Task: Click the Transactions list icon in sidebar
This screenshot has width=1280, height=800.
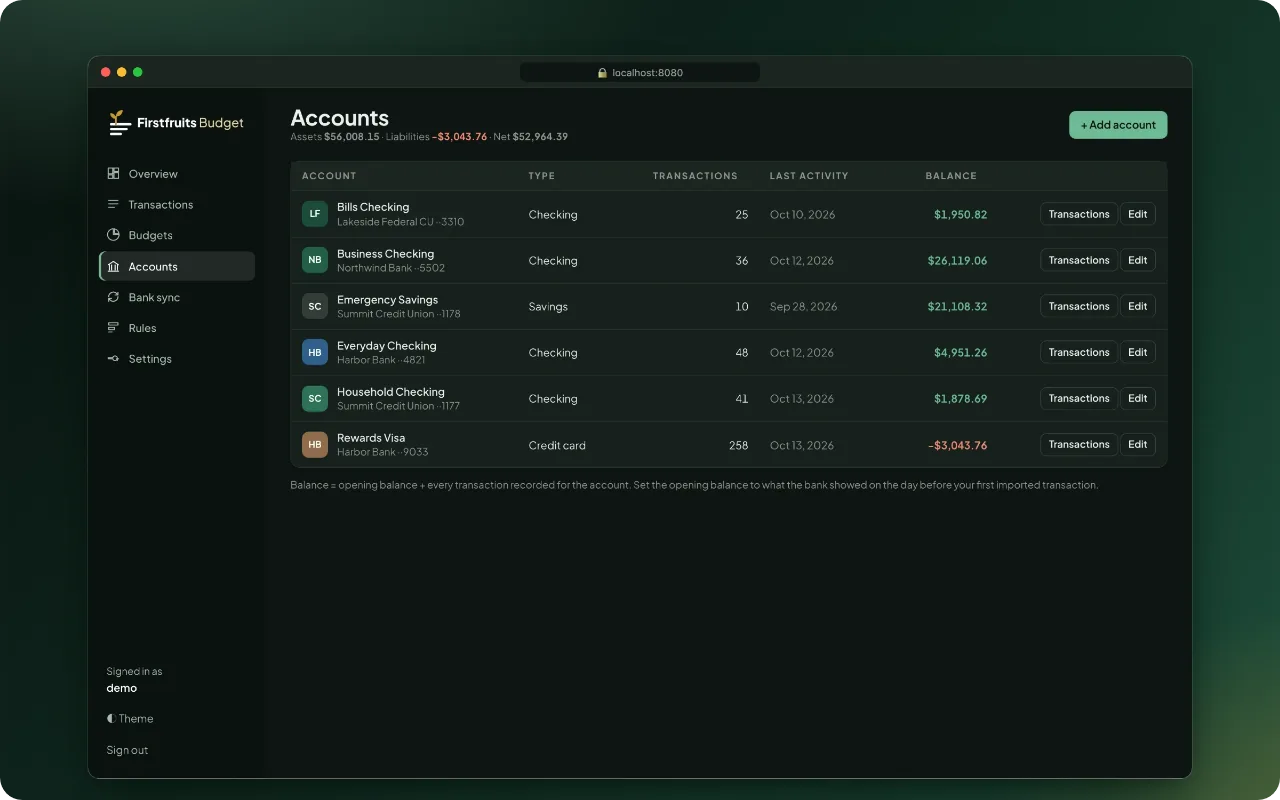Action: pos(113,204)
